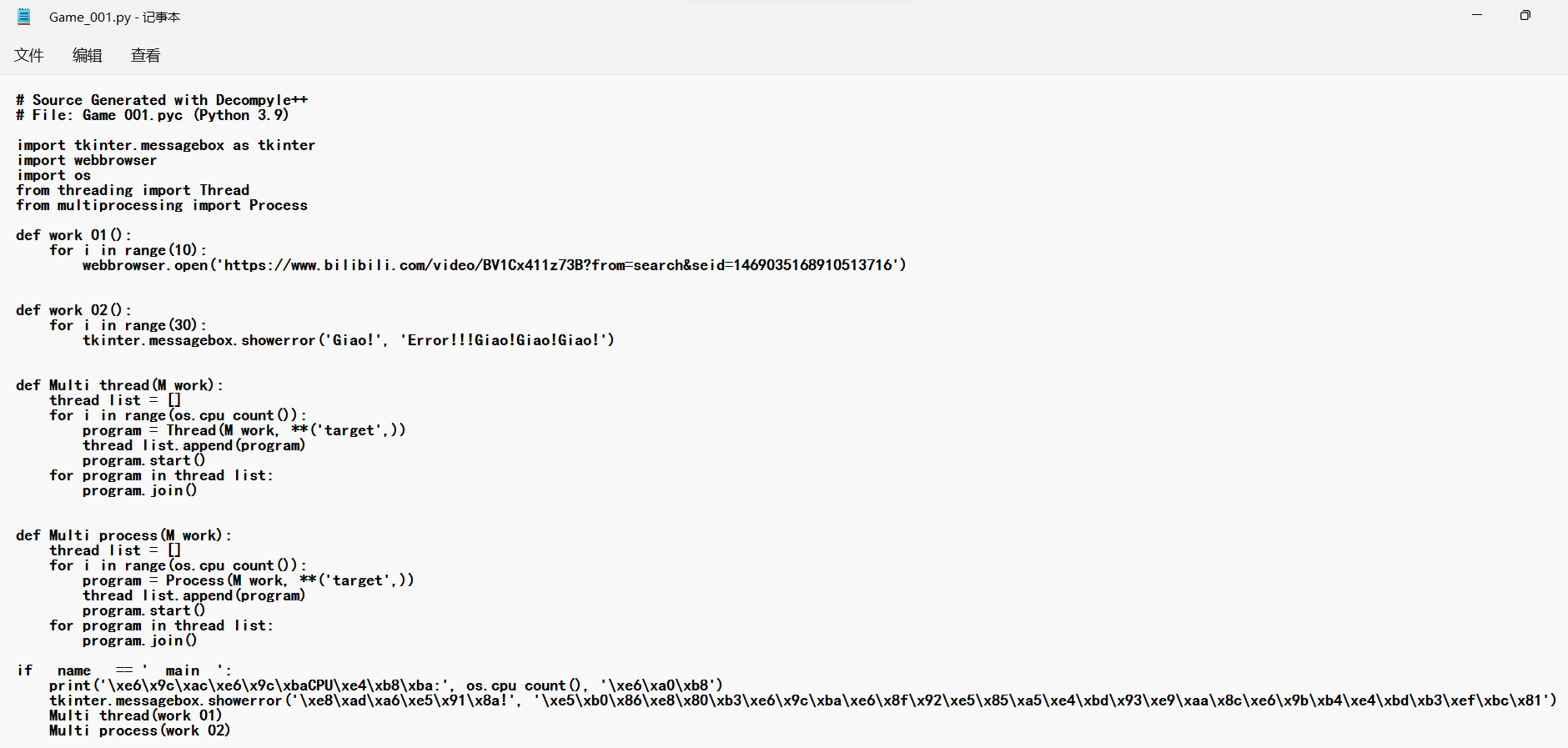This screenshot has width=1568, height=748.
Task: Click the for i in range(30) line
Action: click(128, 325)
